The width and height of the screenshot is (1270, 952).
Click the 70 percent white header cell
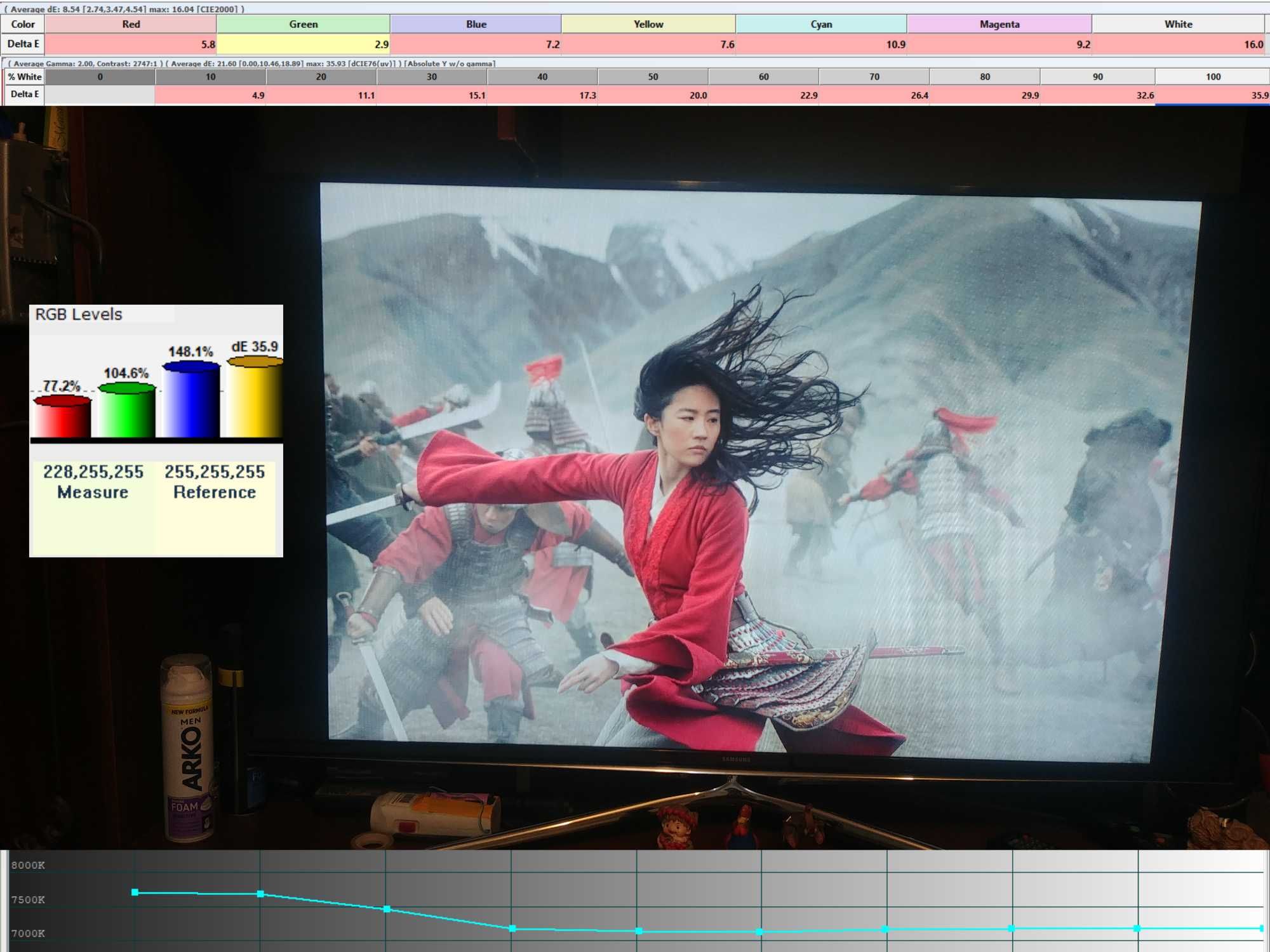click(x=874, y=77)
